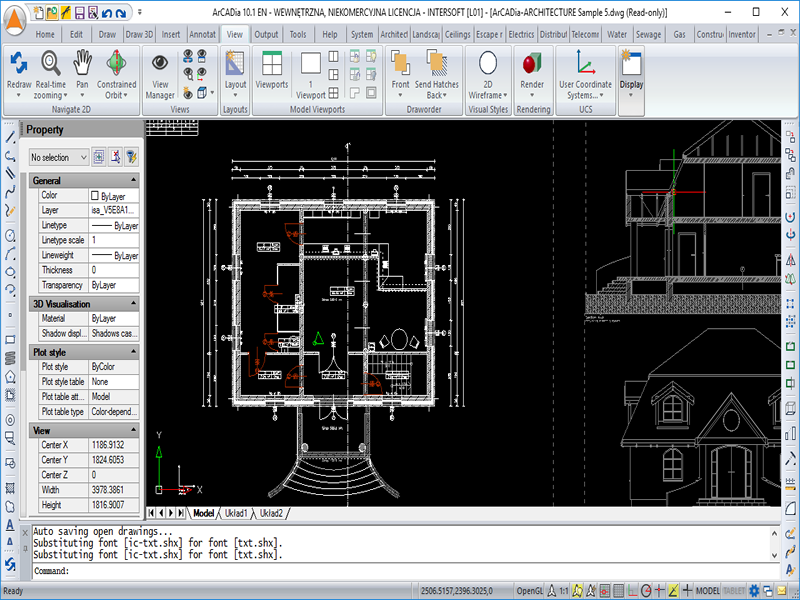Image resolution: width=800 pixels, height=600 pixels.
Task: Open the No selection dropdown
Action: click(58, 157)
